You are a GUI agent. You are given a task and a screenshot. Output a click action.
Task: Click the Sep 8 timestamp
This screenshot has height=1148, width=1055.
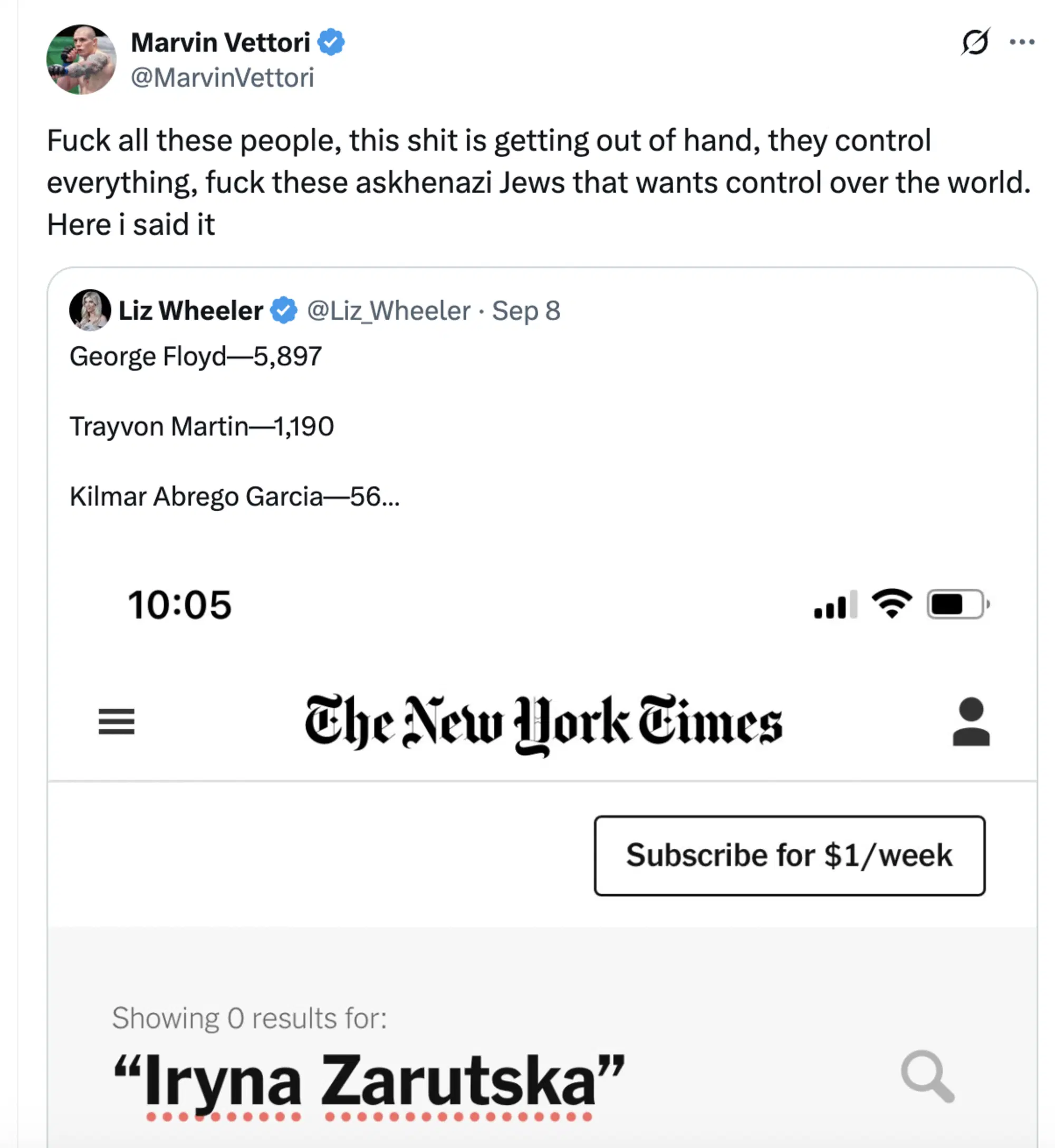click(x=526, y=311)
